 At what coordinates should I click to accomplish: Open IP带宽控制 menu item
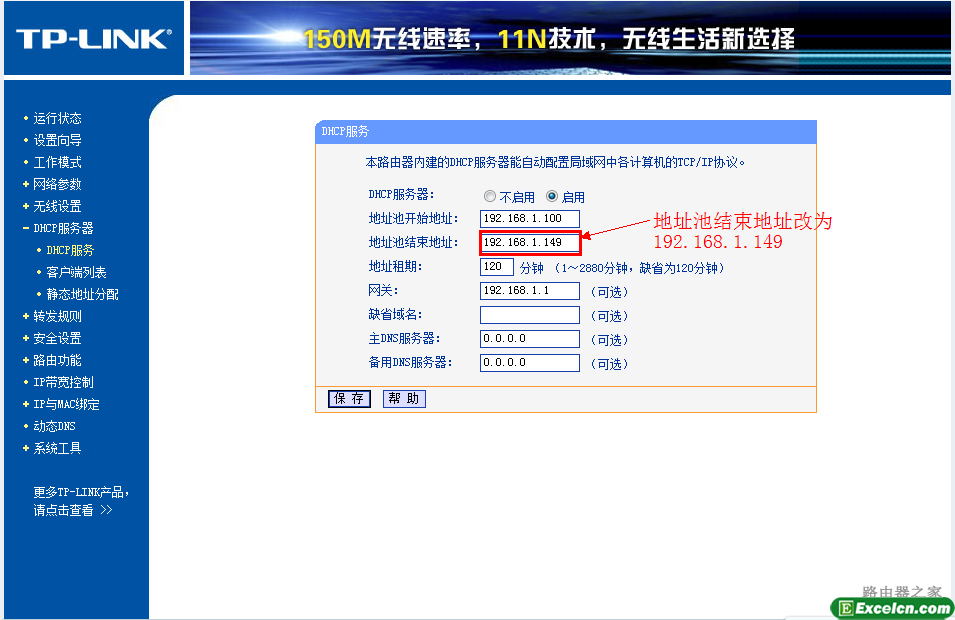(x=63, y=382)
